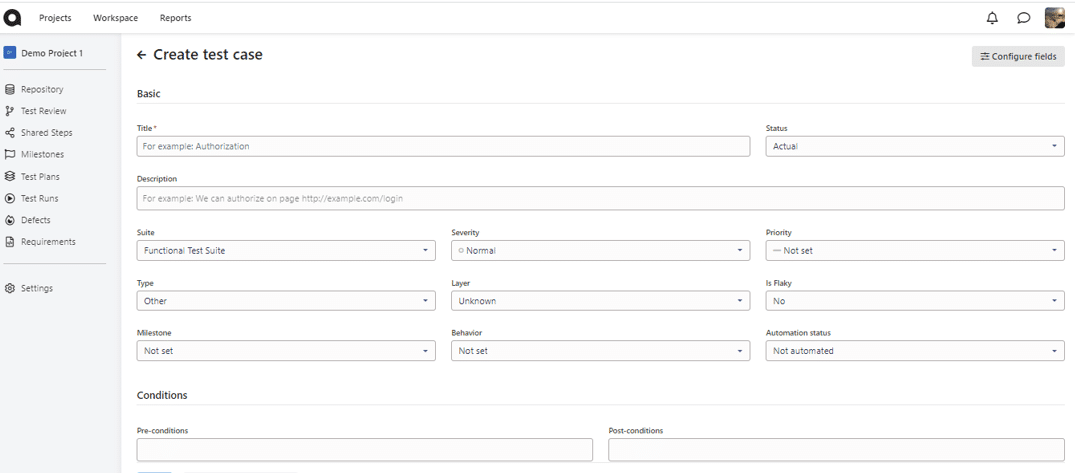This screenshot has height=473, width=1075.
Task: Expand the Is Flaky dropdown
Action: click(914, 301)
